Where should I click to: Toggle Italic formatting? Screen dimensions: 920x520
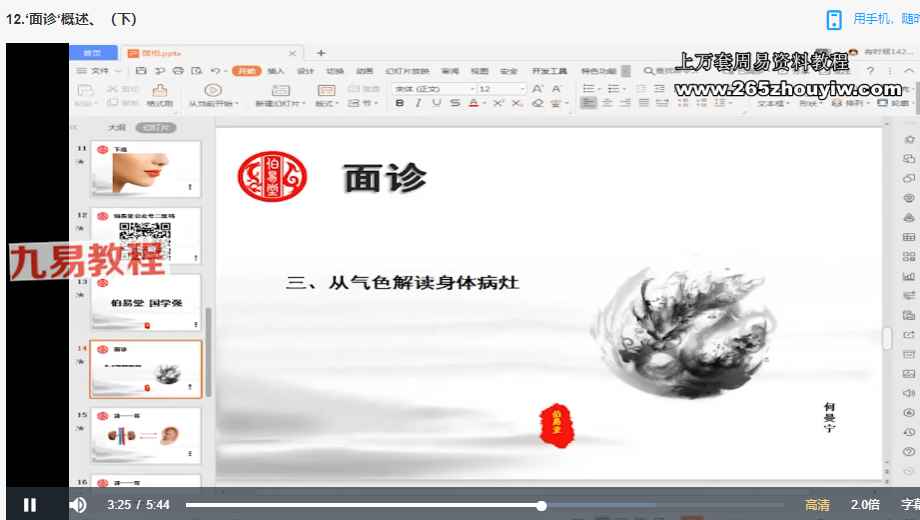click(418, 103)
